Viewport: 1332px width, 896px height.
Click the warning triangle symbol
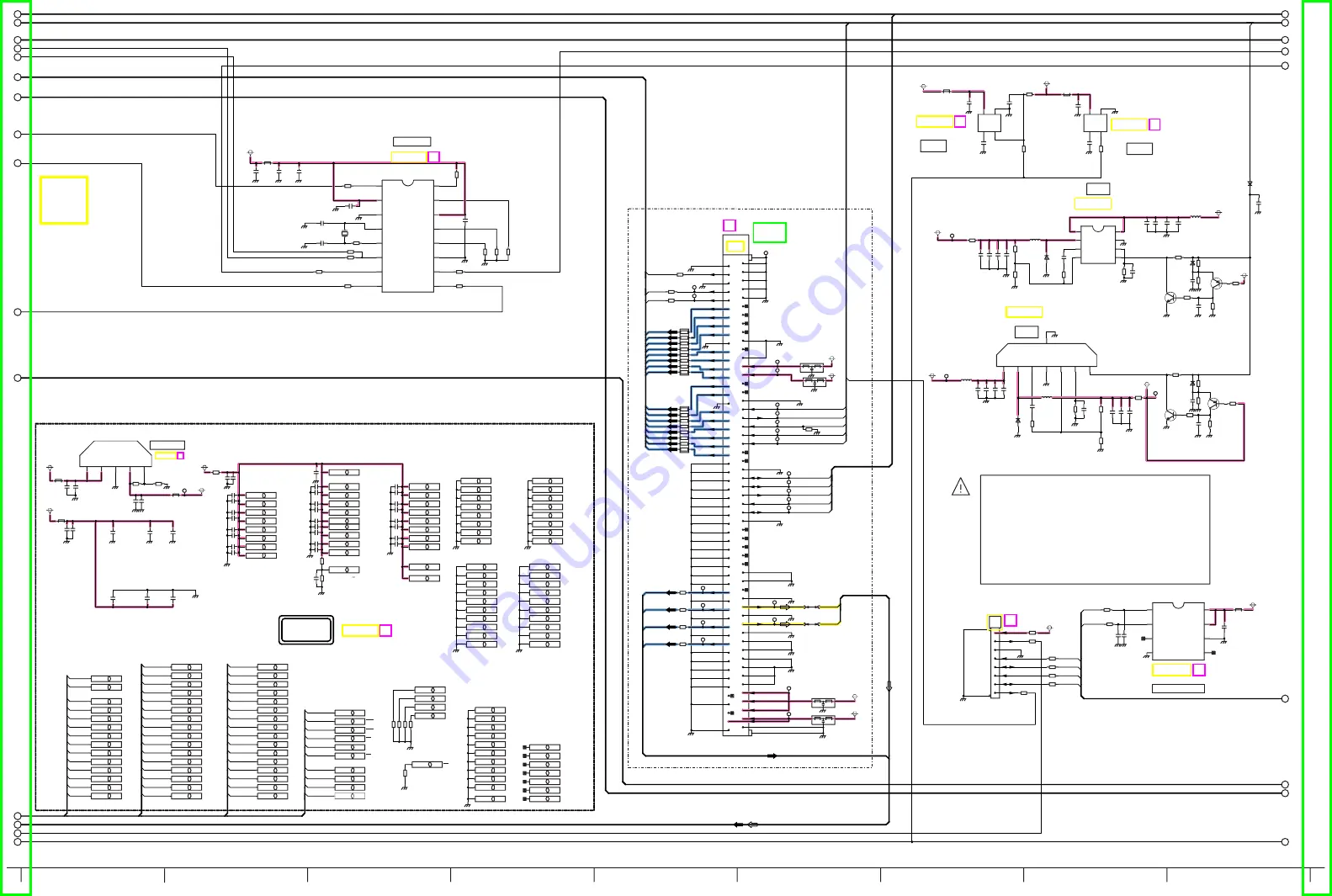[x=960, y=487]
